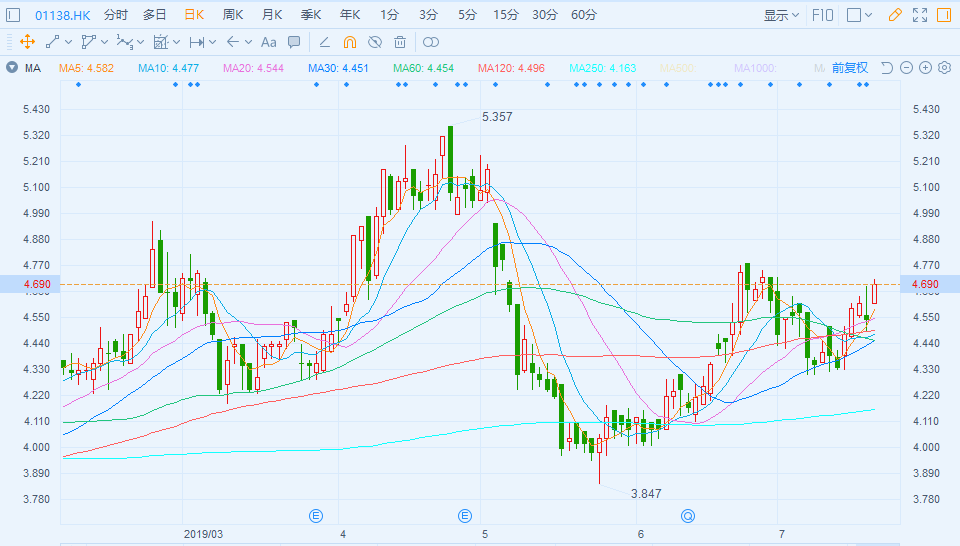Click the faded MA1000 indicator label

click(755, 68)
